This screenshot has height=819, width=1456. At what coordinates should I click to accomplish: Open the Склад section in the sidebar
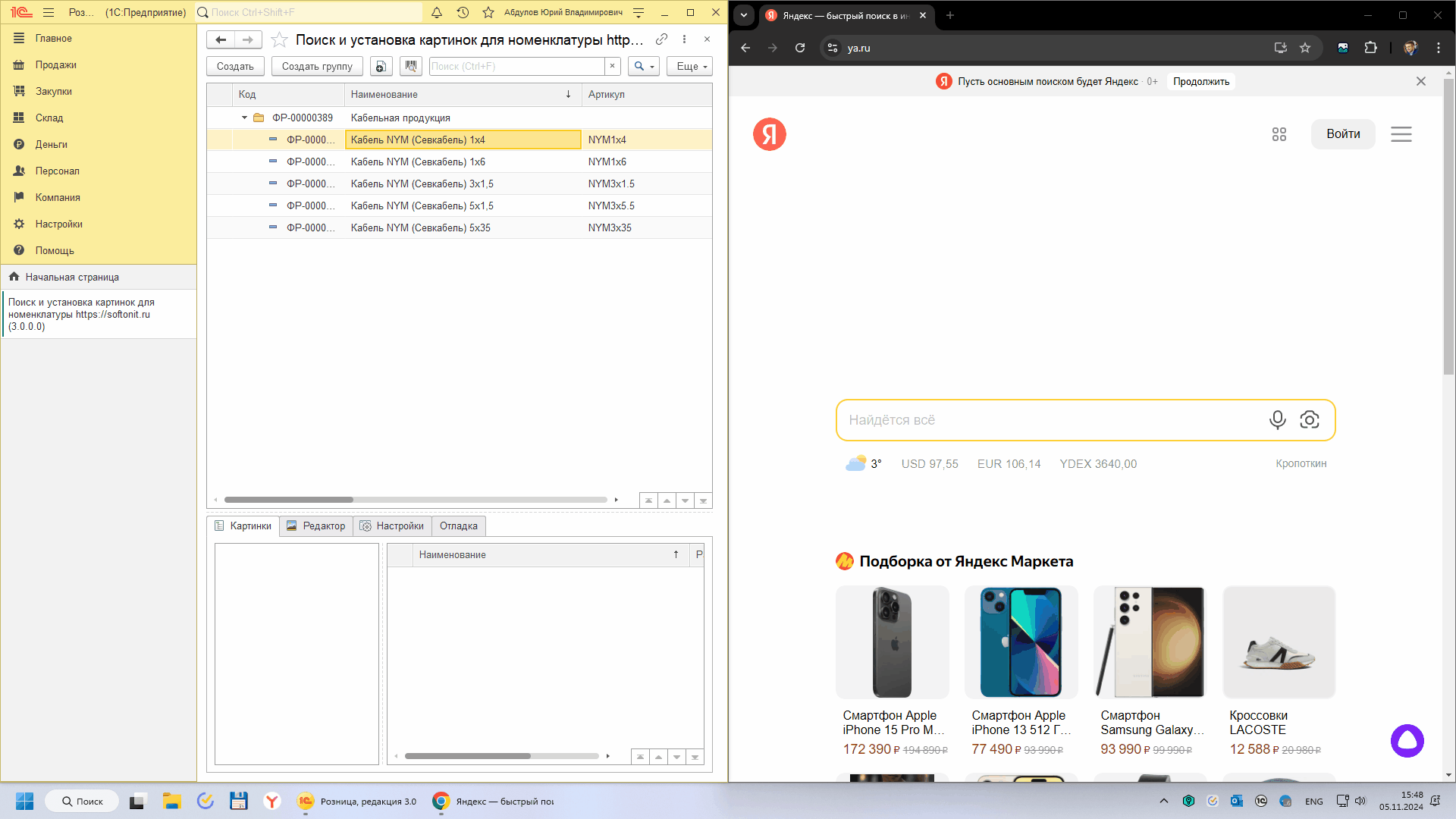coord(49,118)
